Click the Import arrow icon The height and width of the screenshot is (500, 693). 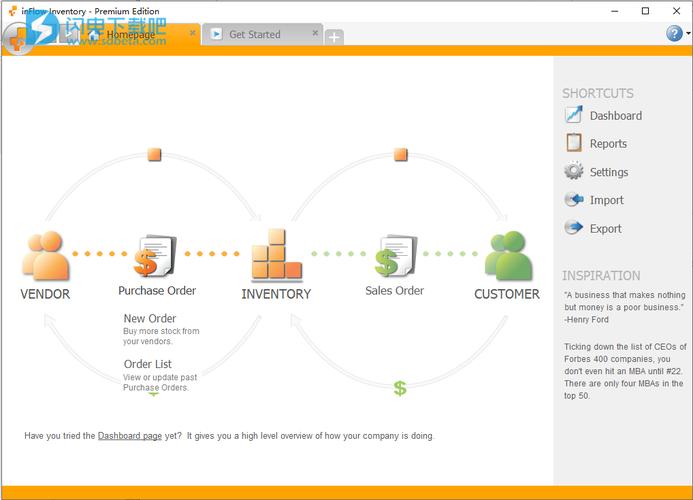(x=574, y=199)
